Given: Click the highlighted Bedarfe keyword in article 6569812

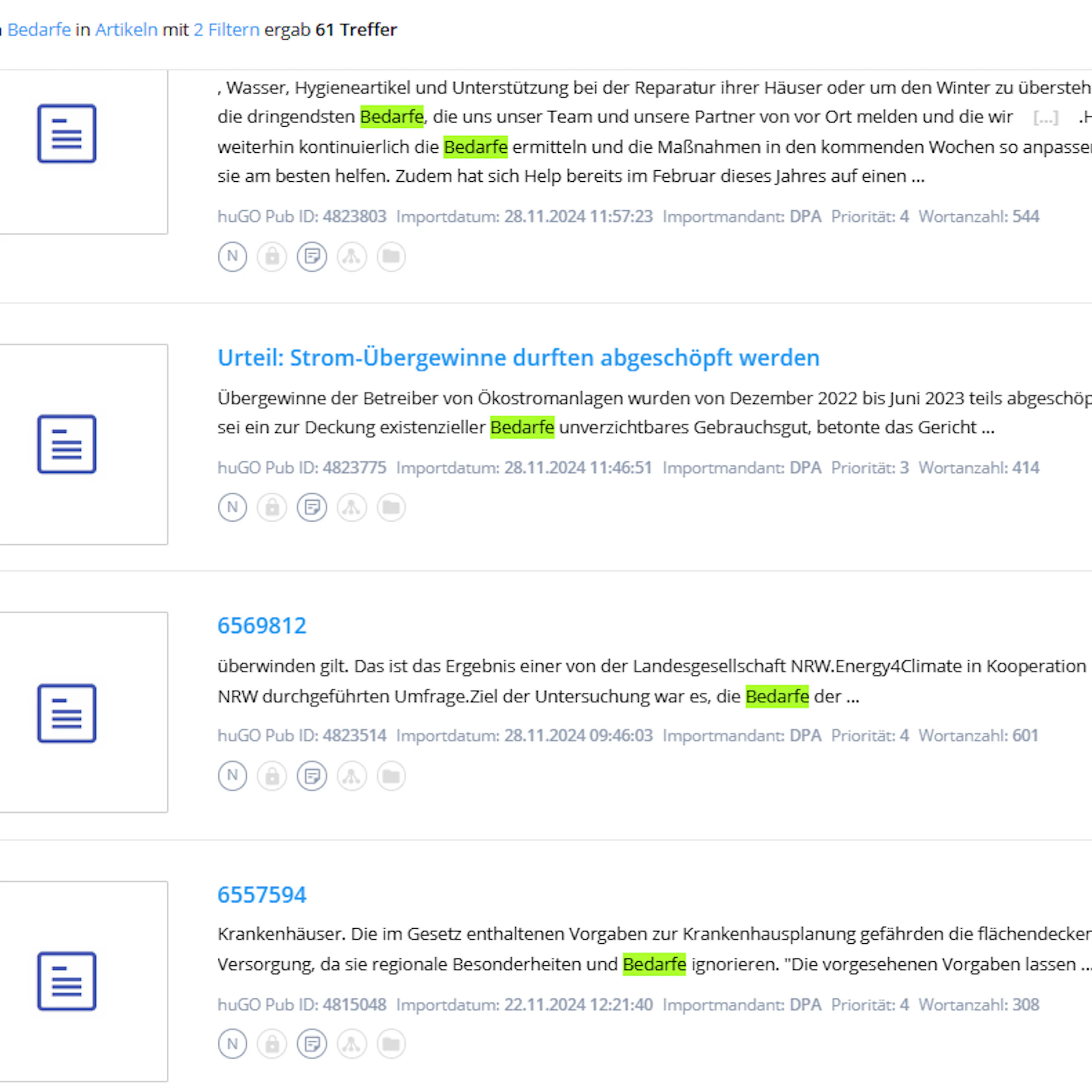Looking at the screenshot, I should (777, 696).
